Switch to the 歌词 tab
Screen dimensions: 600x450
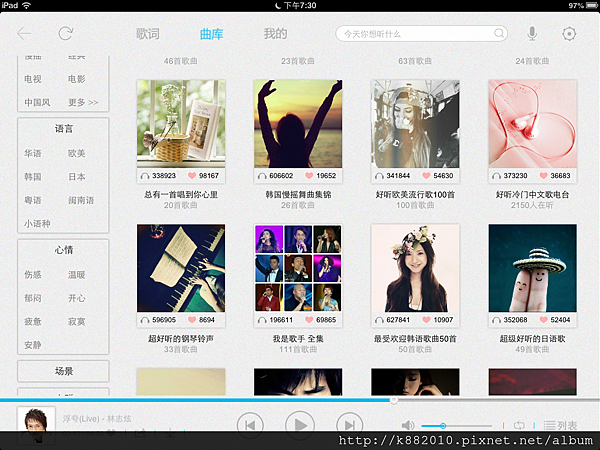[x=148, y=34]
